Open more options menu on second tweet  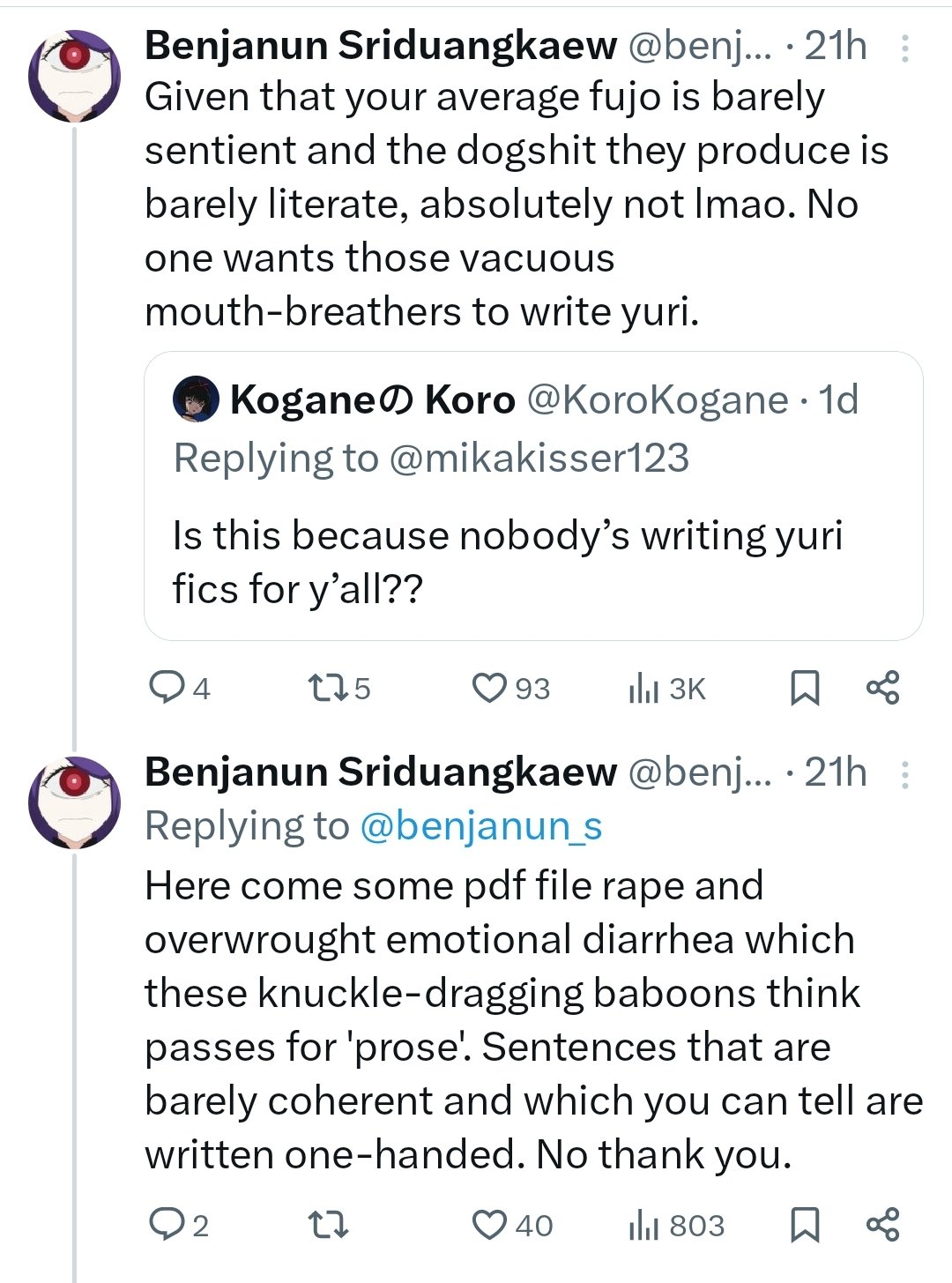click(x=904, y=774)
